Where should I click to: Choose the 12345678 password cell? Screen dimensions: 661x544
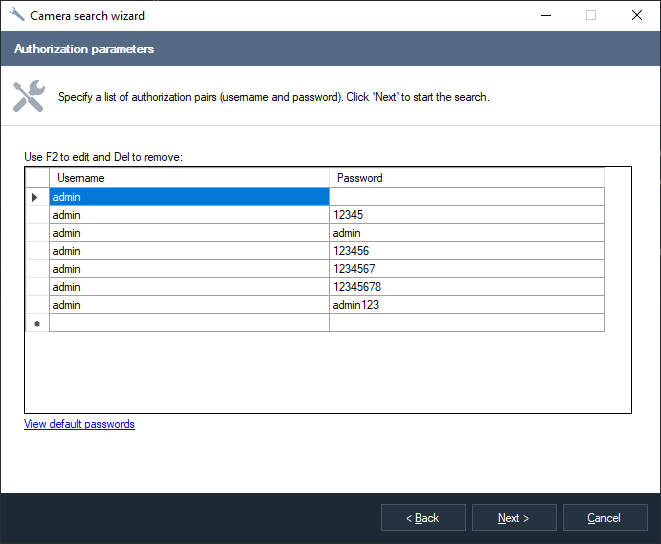(x=466, y=287)
